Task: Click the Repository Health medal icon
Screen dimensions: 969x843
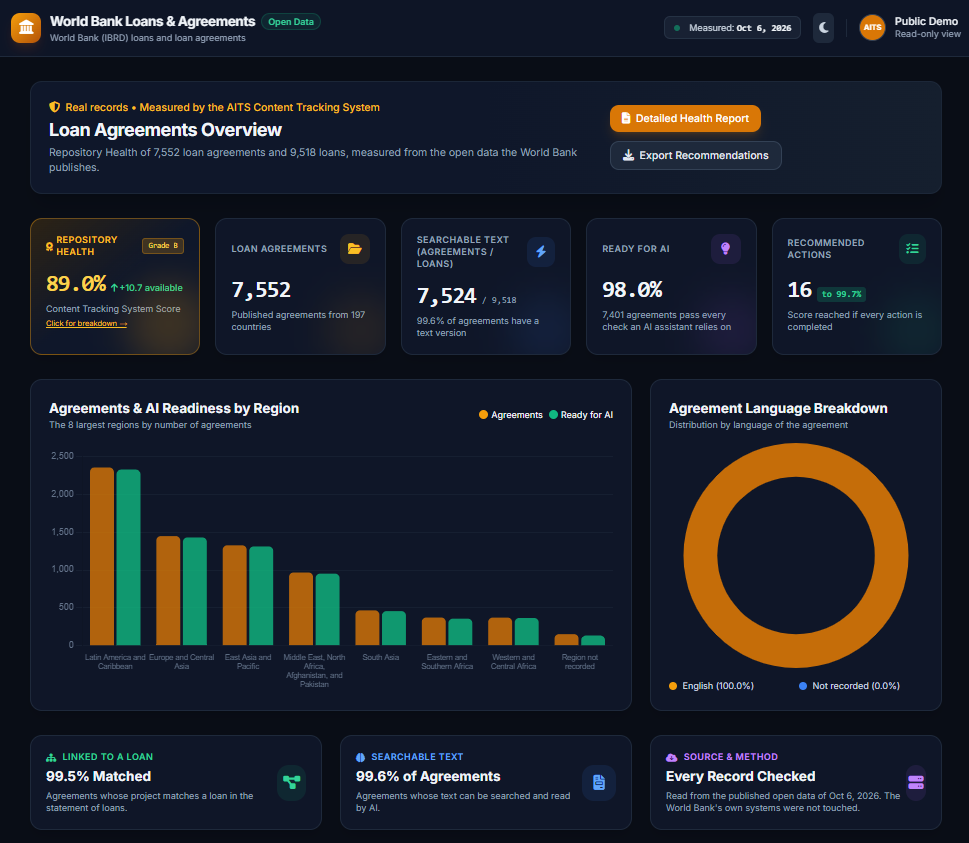Action: pyautogui.click(x=49, y=247)
